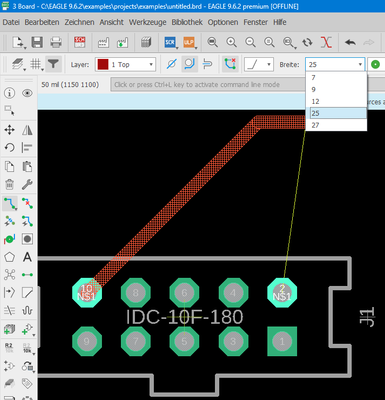The width and height of the screenshot is (385, 400).
Task: Select the Mirror tool
Action: coord(27,130)
